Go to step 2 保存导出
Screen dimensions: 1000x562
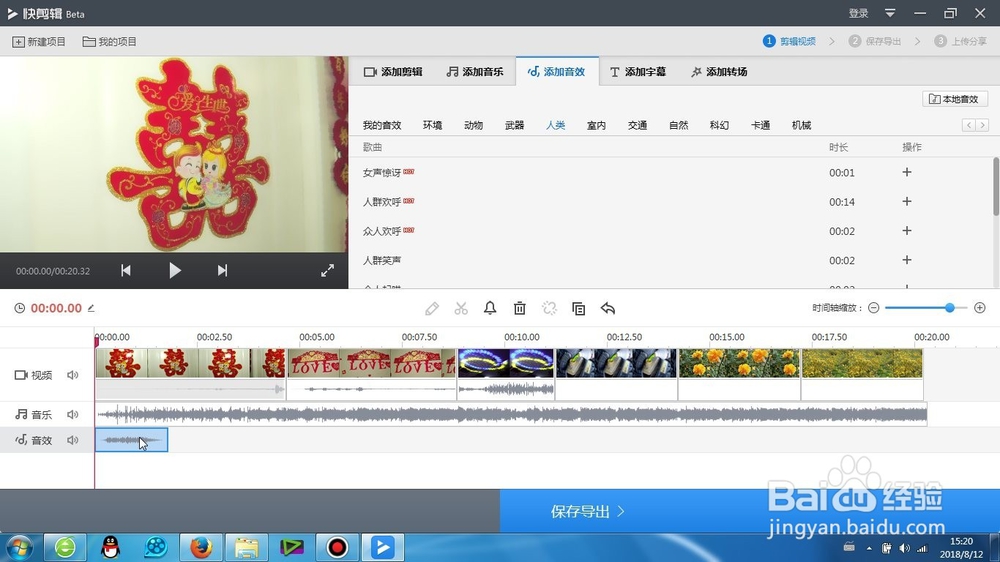pyautogui.click(x=875, y=41)
